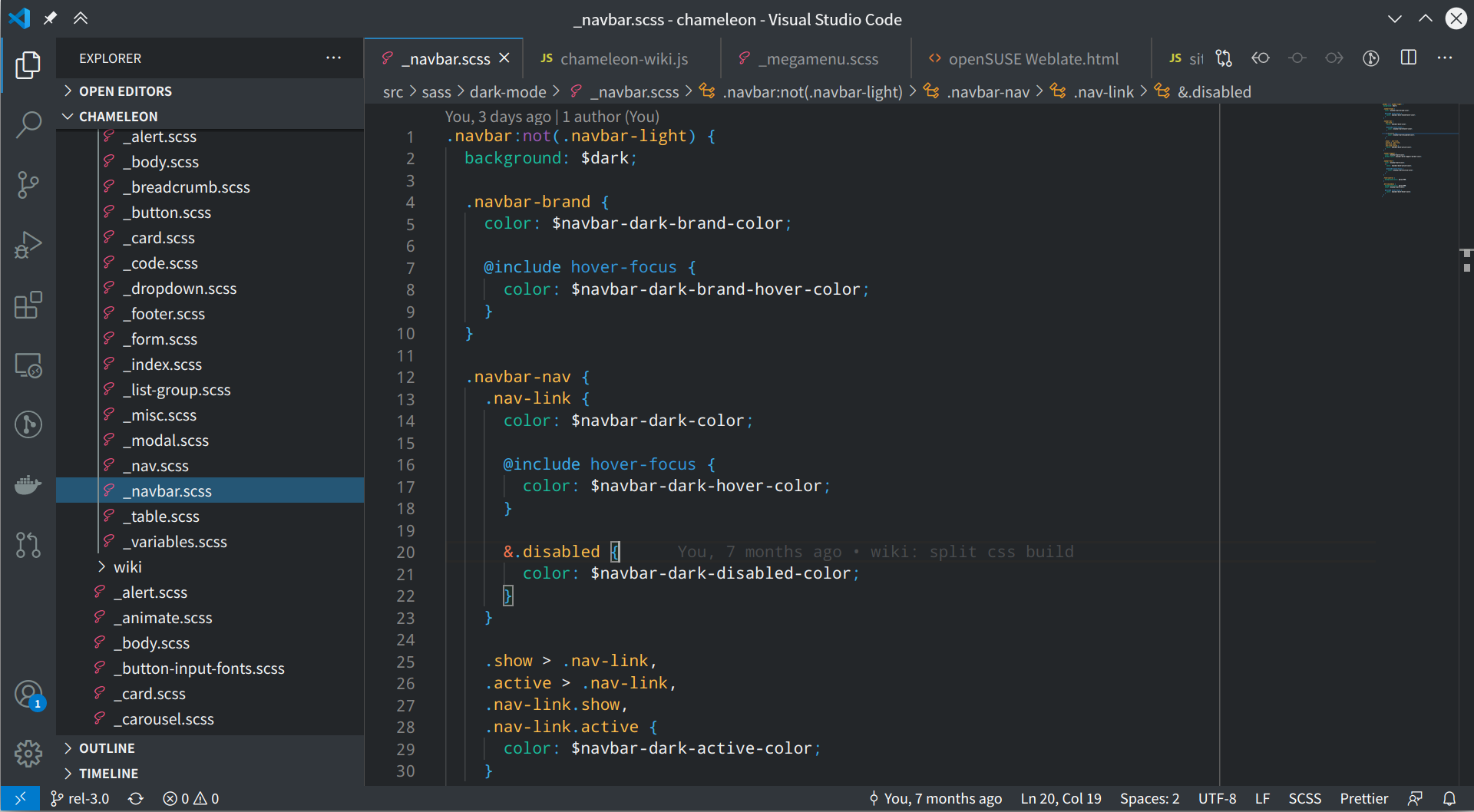
Task: Select the Run and Debug icon
Action: pyautogui.click(x=28, y=245)
